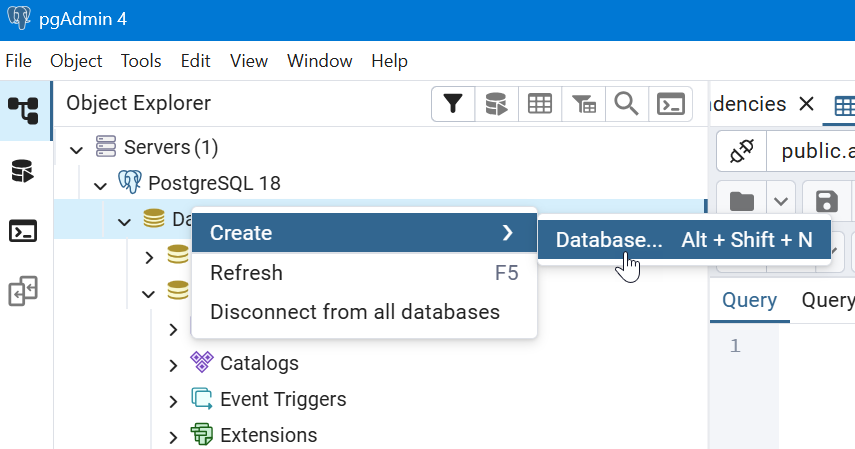Click the PostgreSQL 18 elephant icon
The width and height of the screenshot is (855, 449).
point(130,182)
